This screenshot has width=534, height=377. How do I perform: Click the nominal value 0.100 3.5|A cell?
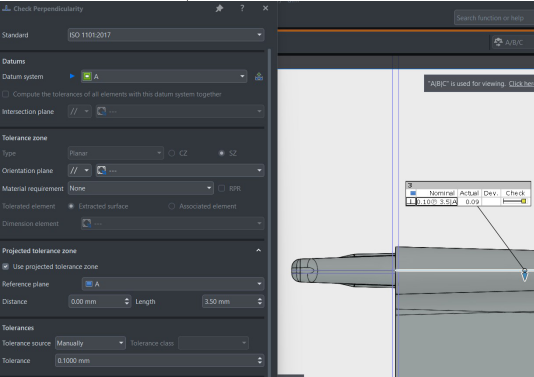(x=437, y=202)
